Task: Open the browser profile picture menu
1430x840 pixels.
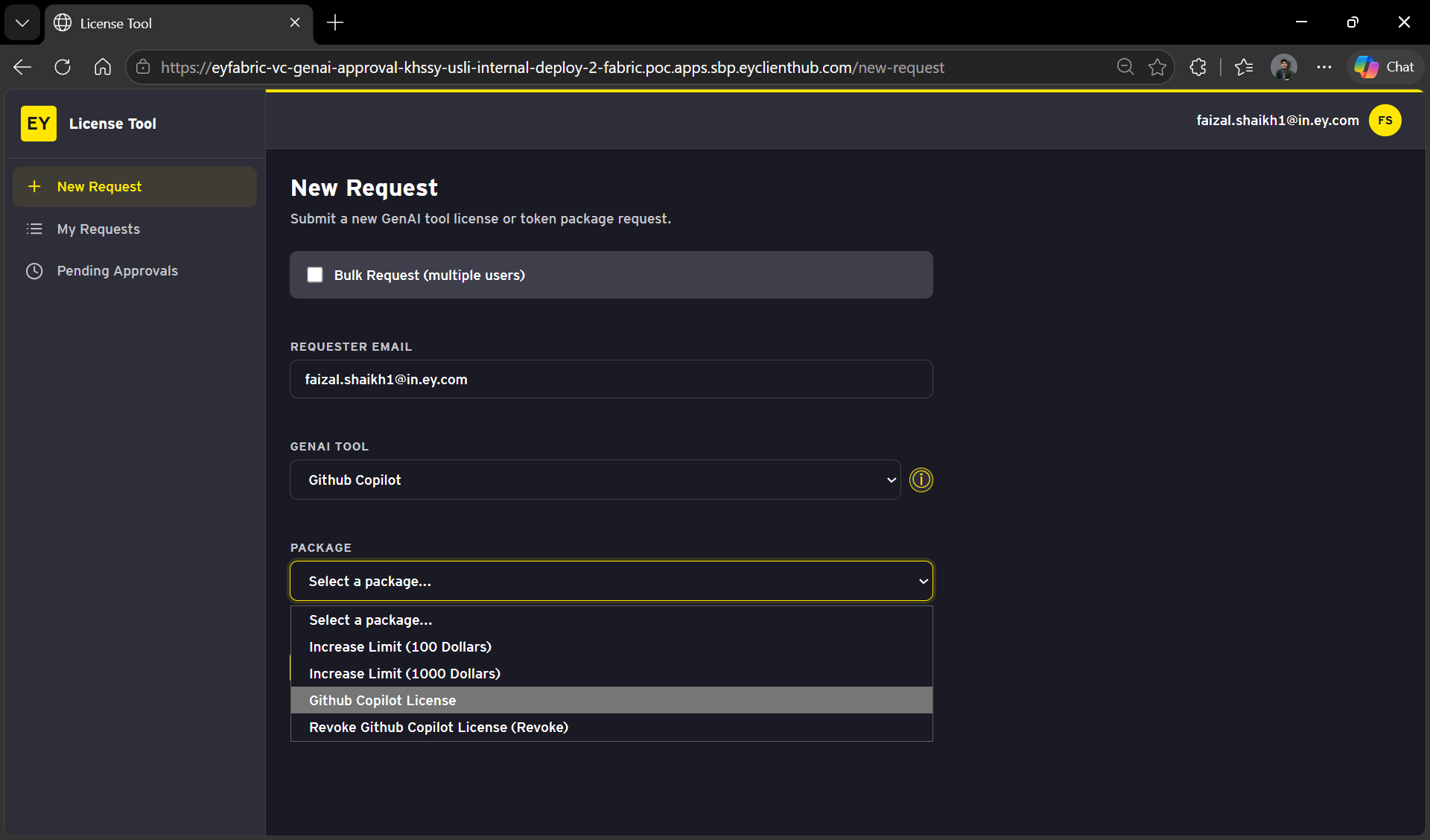Action: pyautogui.click(x=1284, y=67)
